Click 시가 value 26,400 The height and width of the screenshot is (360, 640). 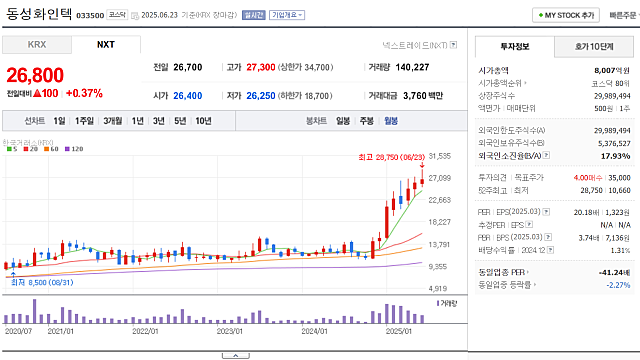tap(188, 96)
